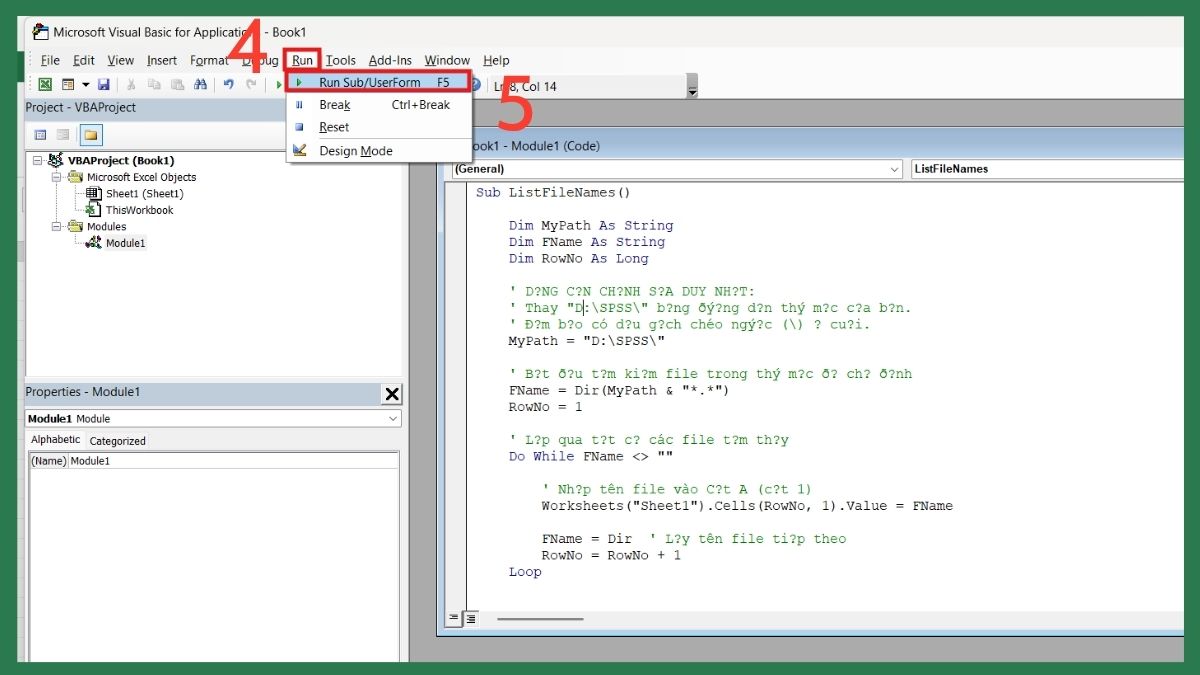The image size is (1200, 675).
Task: Save the project with the Save icon
Action: [104, 85]
